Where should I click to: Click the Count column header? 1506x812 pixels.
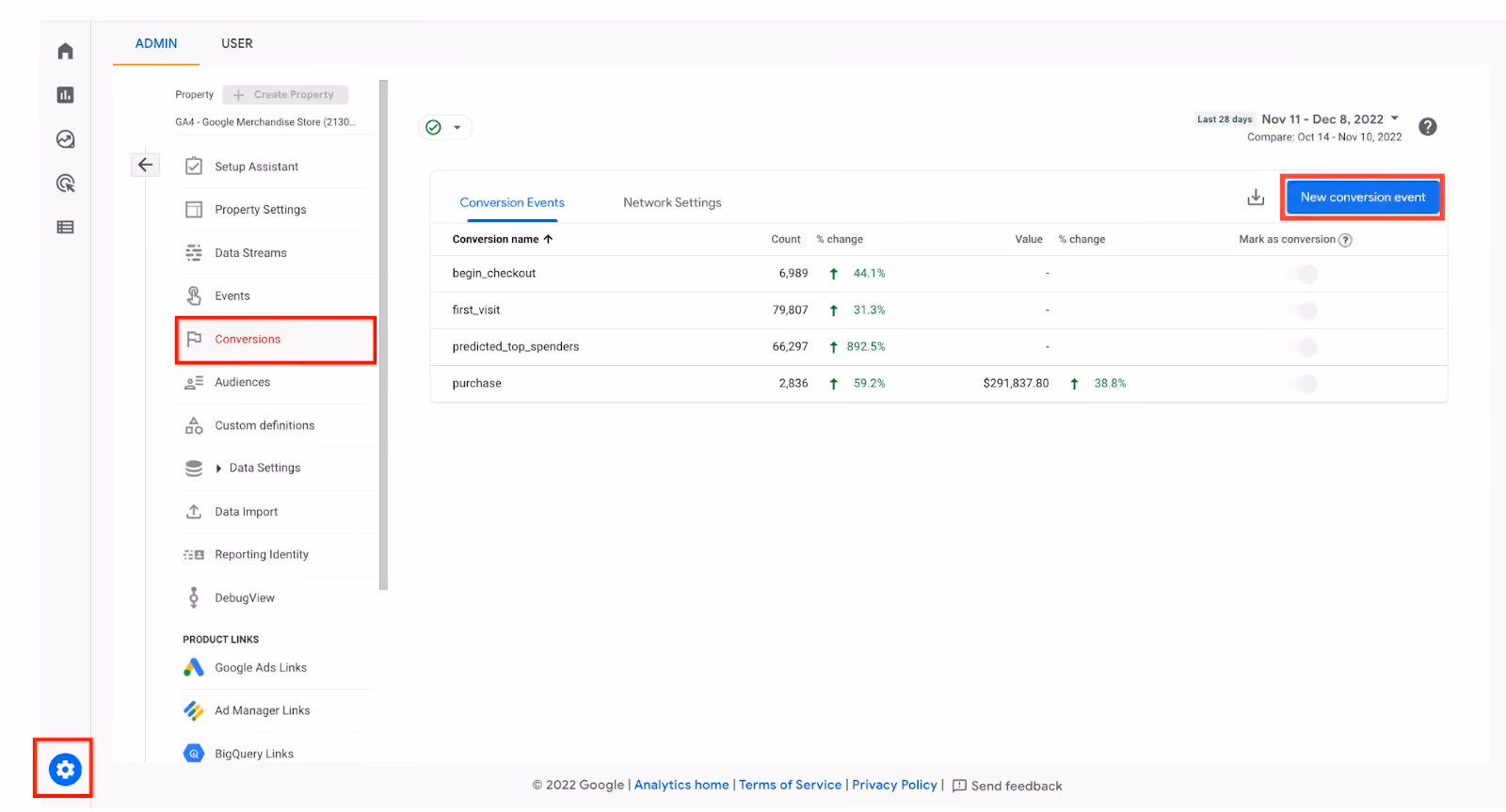(x=786, y=239)
